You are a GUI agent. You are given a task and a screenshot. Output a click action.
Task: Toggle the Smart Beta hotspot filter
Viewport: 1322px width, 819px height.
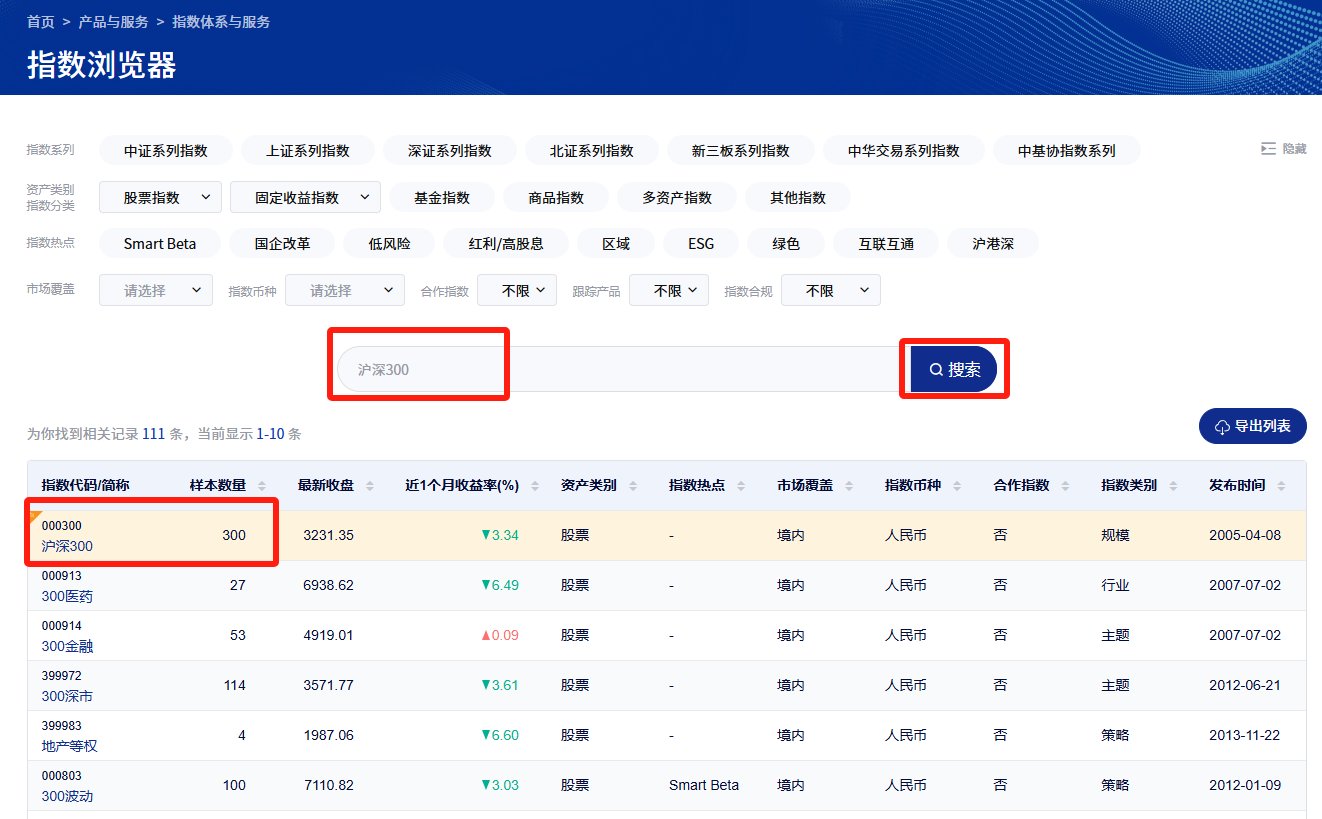pyautogui.click(x=159, y=243)
